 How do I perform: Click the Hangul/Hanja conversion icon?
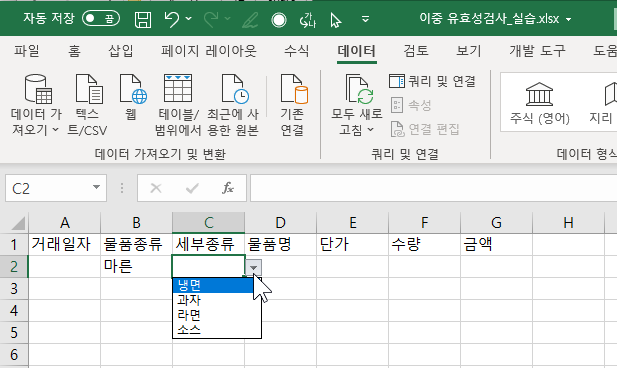(308, 20)
